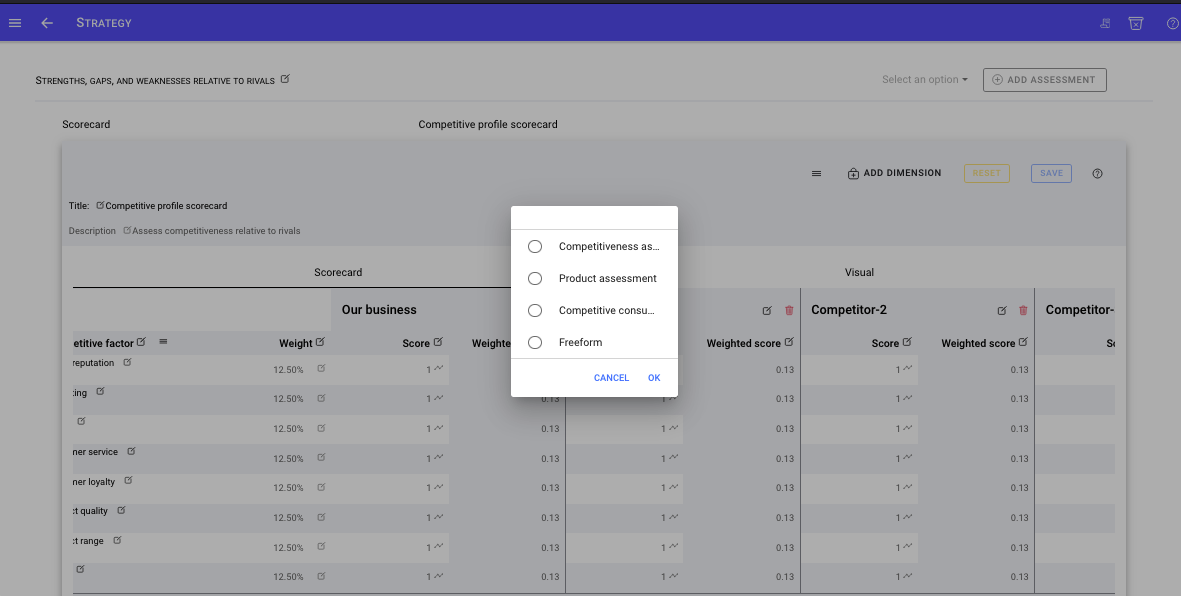Open the hamburger navigation menu
Screen dimensions: 1181x596
(14, 23)
